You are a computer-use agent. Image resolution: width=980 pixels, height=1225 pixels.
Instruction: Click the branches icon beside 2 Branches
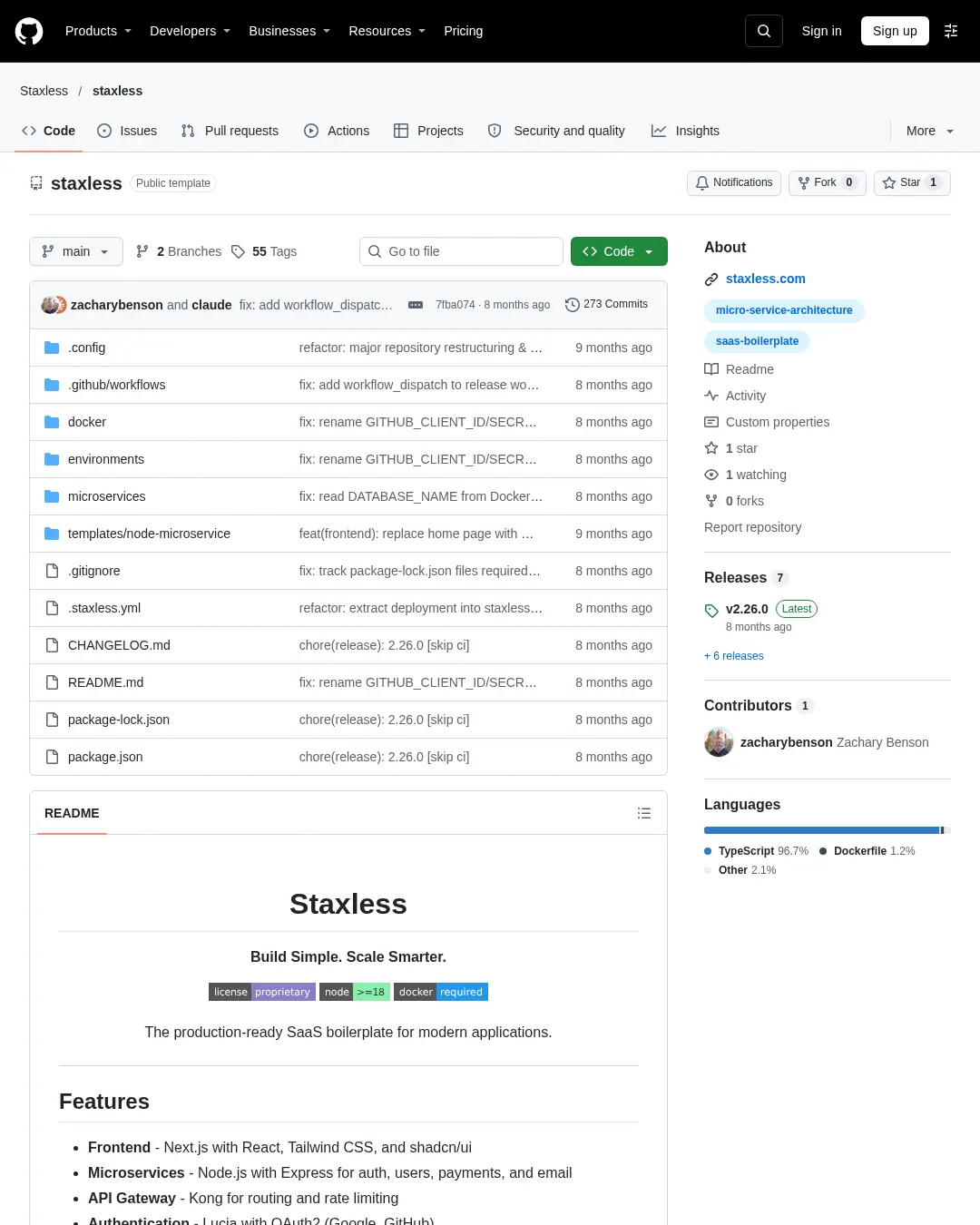tap(142, 251)
